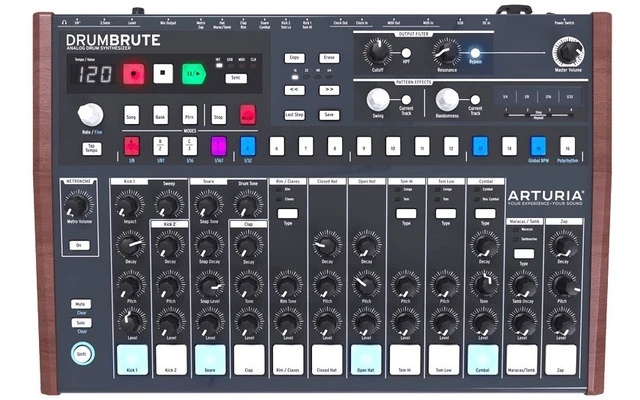Image resolution: width=640 pixels, height=400 pixels.
Task: Trigger the Clap pad
Action: pos(249,360)
